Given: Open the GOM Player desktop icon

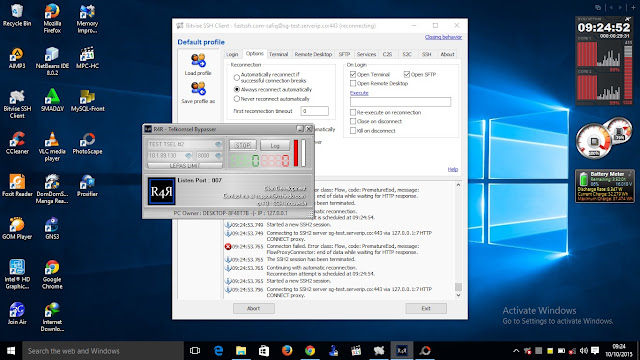Looking at the screenshot, I should click(17, 229).
